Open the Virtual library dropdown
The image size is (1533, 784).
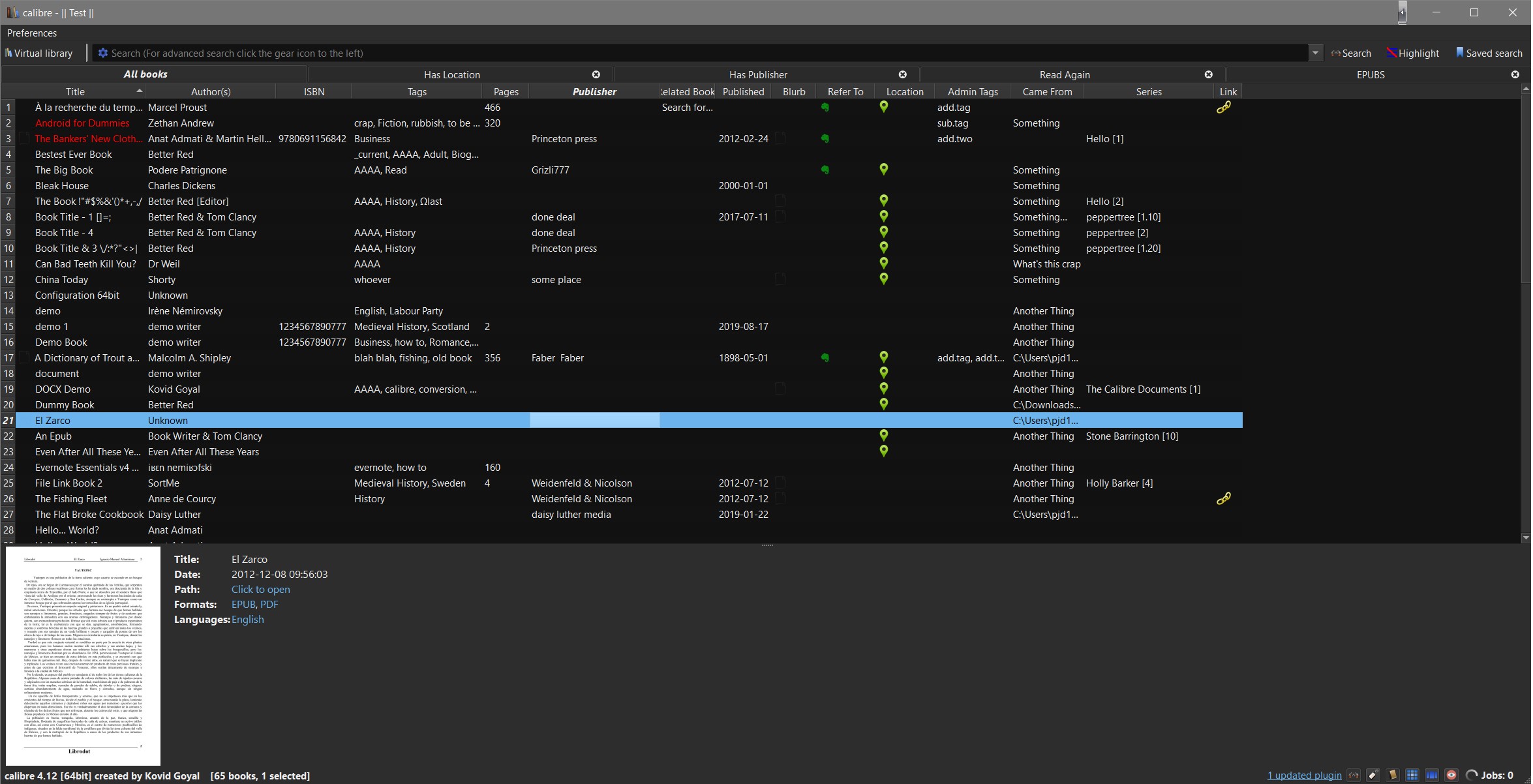tap(39, 53)
